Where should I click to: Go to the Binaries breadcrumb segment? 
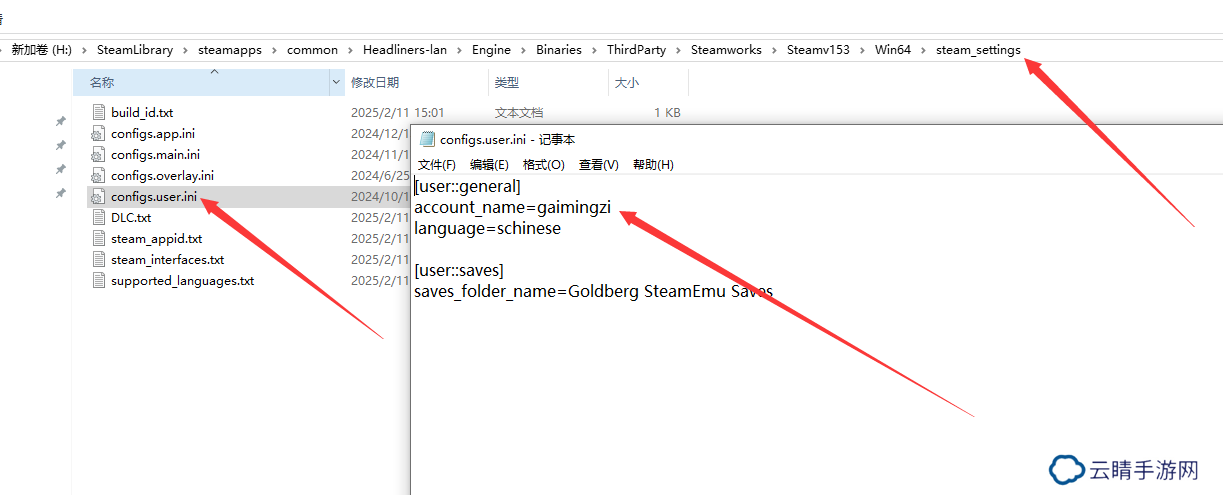click(559, 50)
